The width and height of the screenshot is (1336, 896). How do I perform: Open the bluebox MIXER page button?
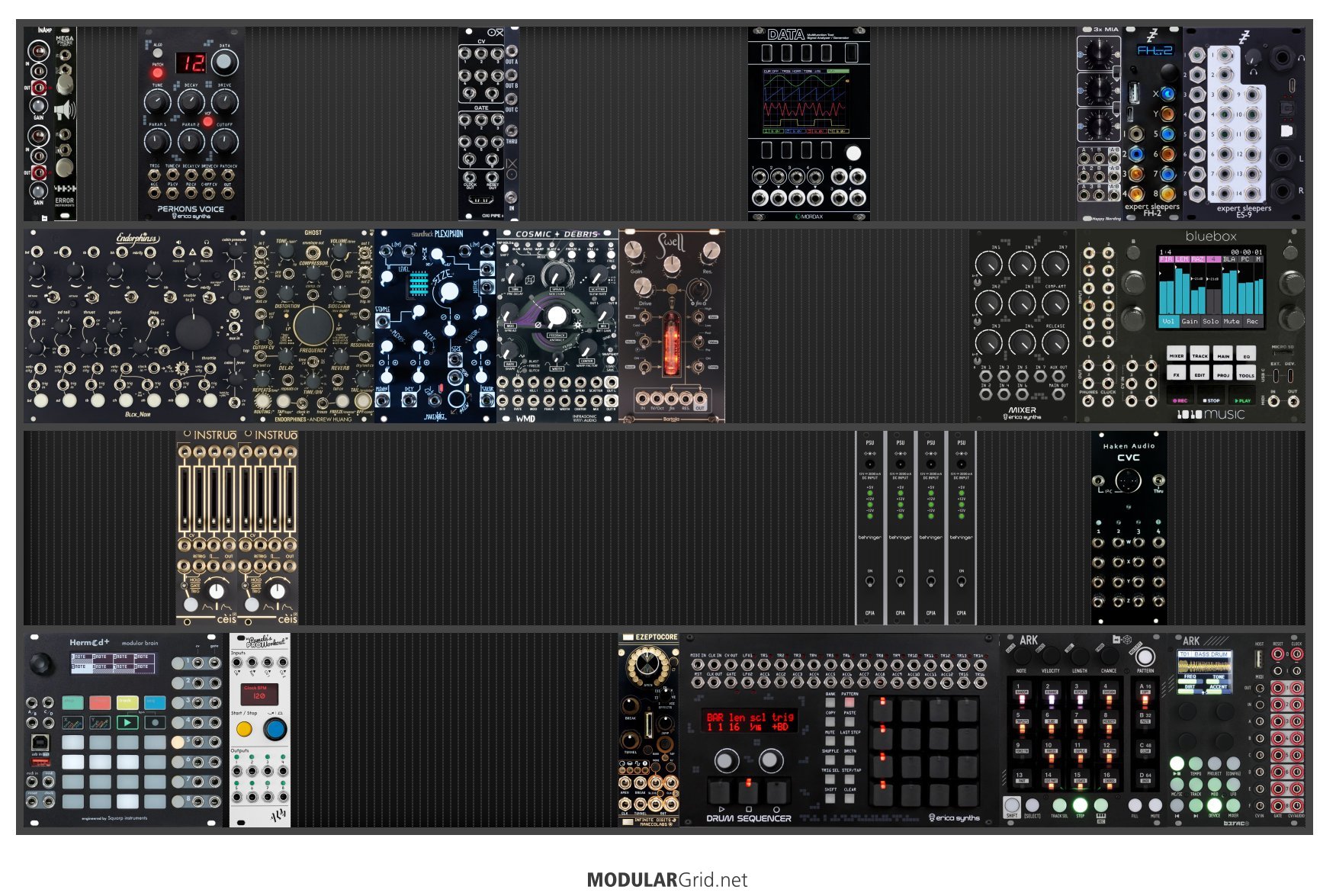(1177, 355)
